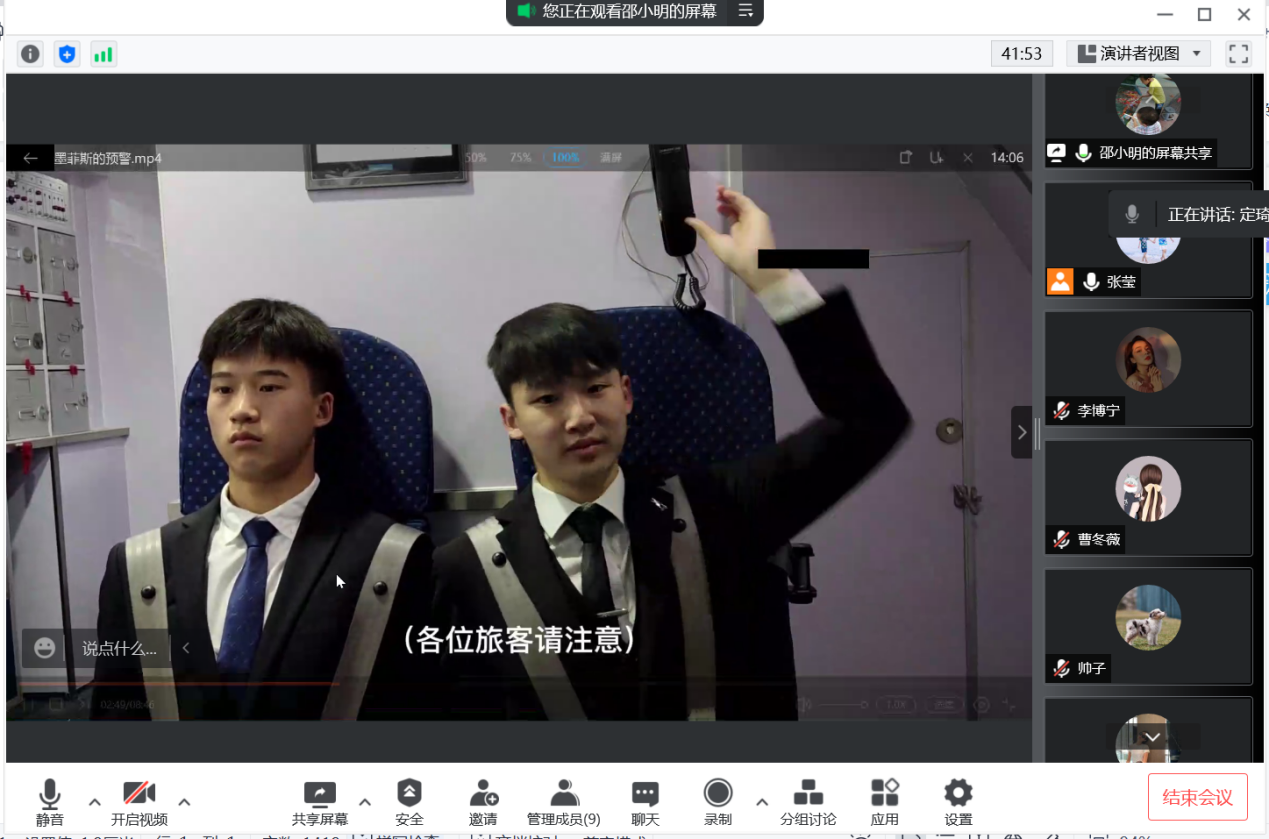Click the back arrow in video player
Image resolution: width=1269 pixels, height=839 pixels.
pos(30,158)
